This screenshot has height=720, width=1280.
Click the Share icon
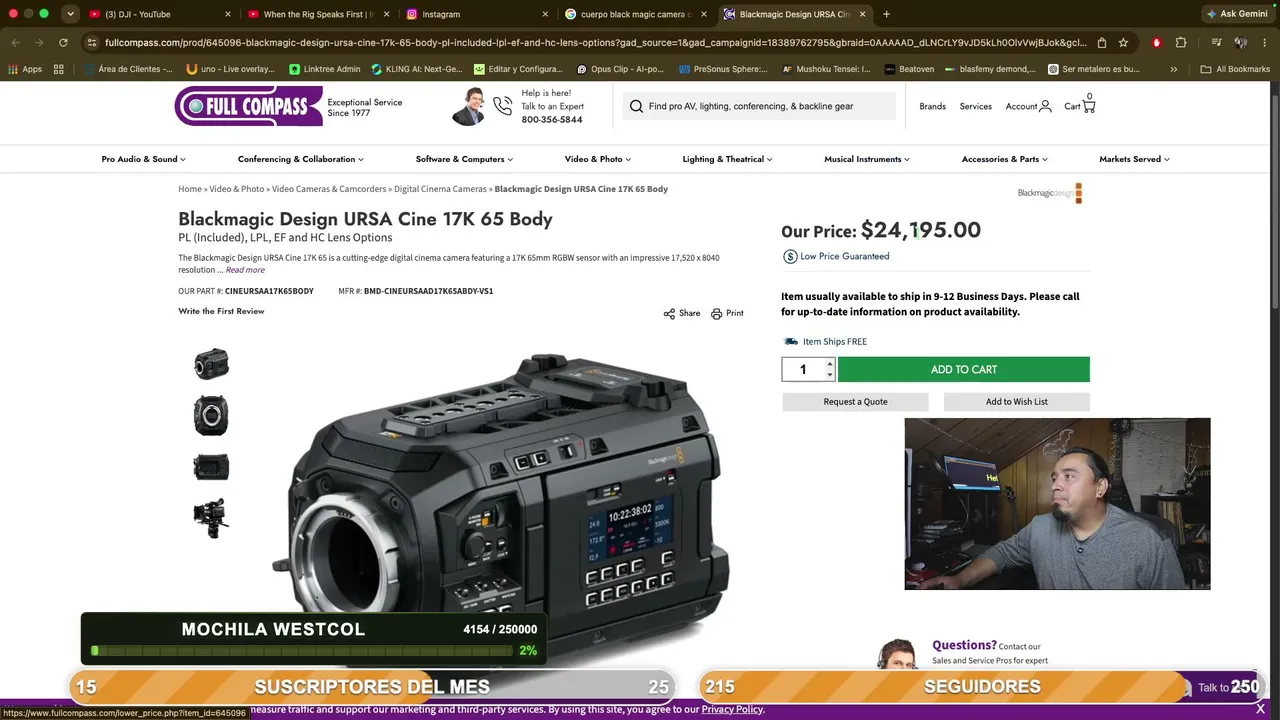[x=669, y=314]
